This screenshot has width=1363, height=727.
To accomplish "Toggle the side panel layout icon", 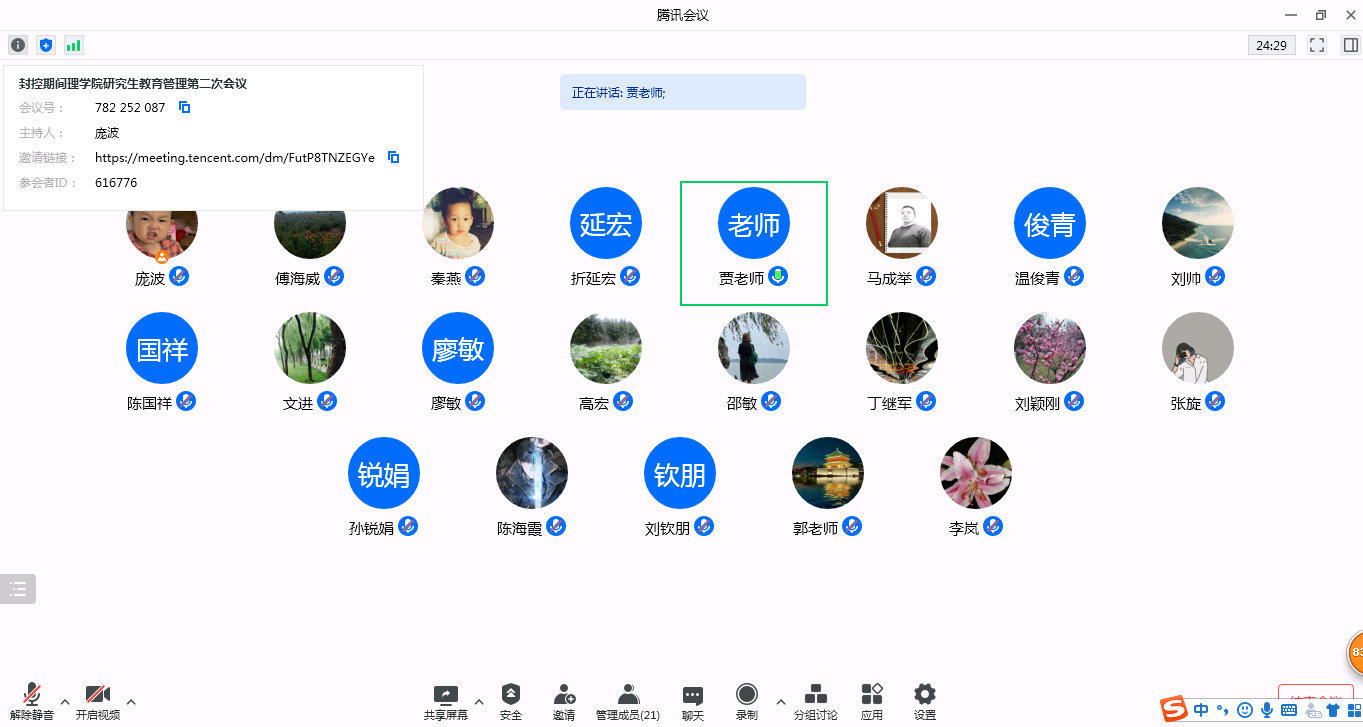I will pyautogui.click(x=1350, y=45).
